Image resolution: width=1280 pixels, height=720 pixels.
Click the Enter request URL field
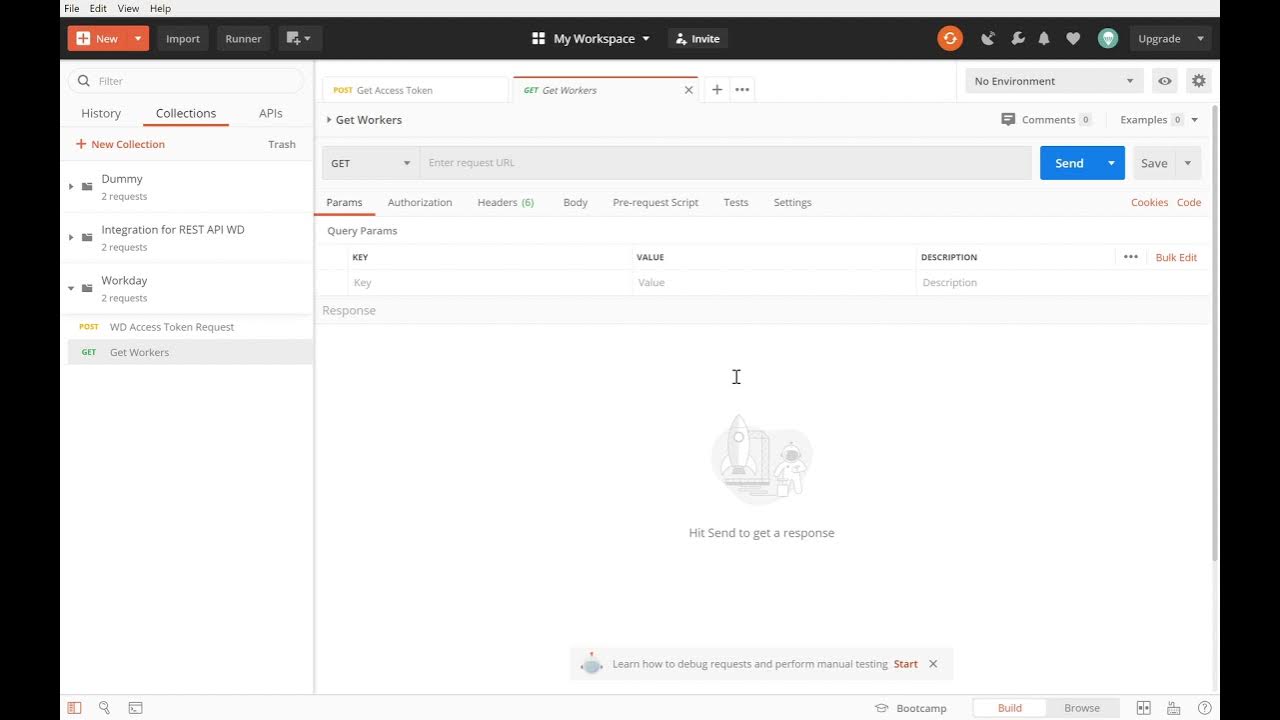point(726,163)
